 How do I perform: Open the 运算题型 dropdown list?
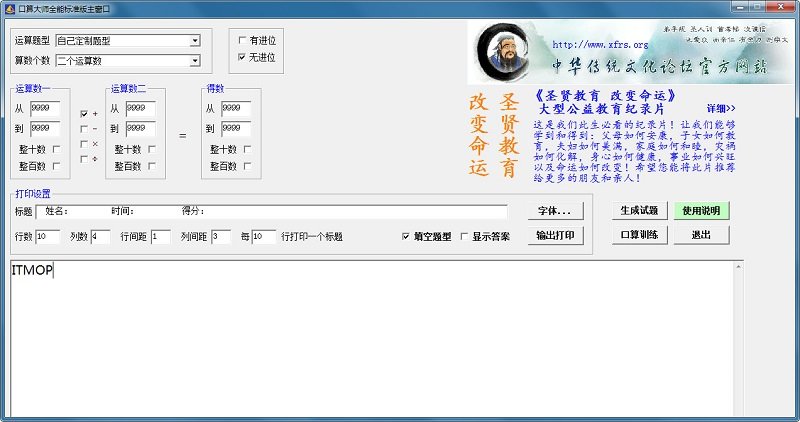click(x=194, y=41)
